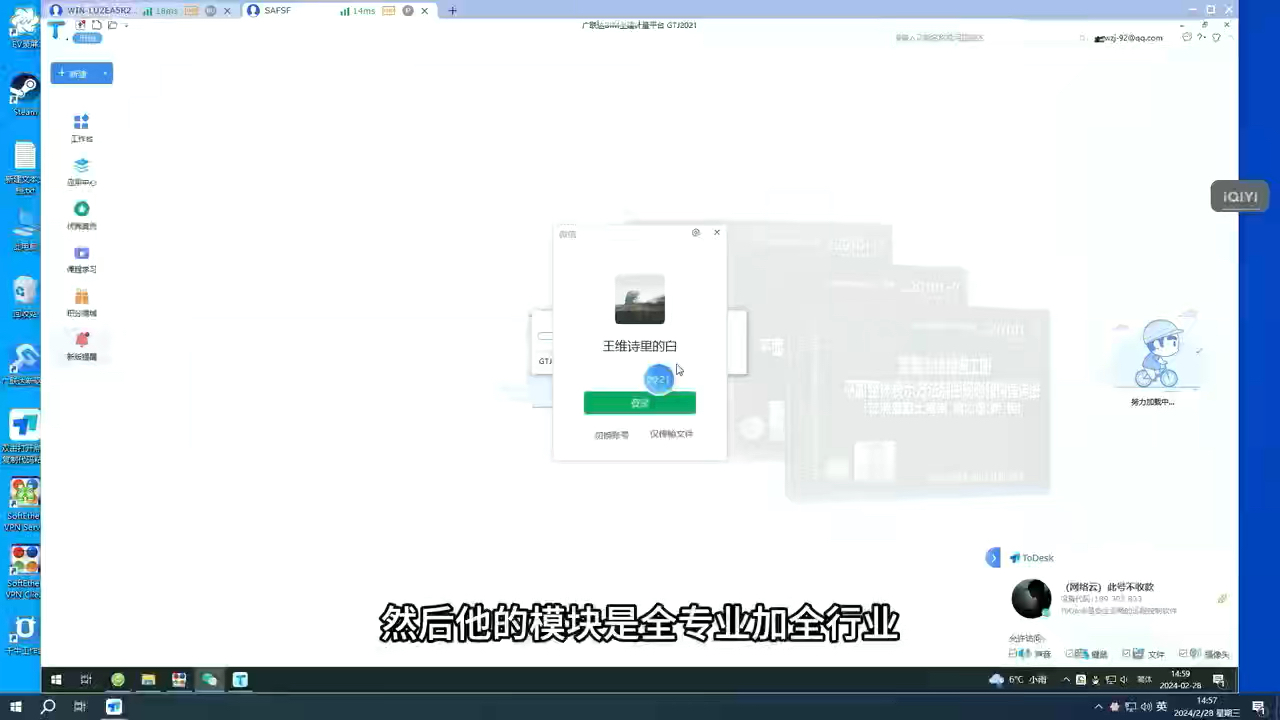1280x720 pixels.
Task: Click the user account email at top right
Action: [1129, 38]
